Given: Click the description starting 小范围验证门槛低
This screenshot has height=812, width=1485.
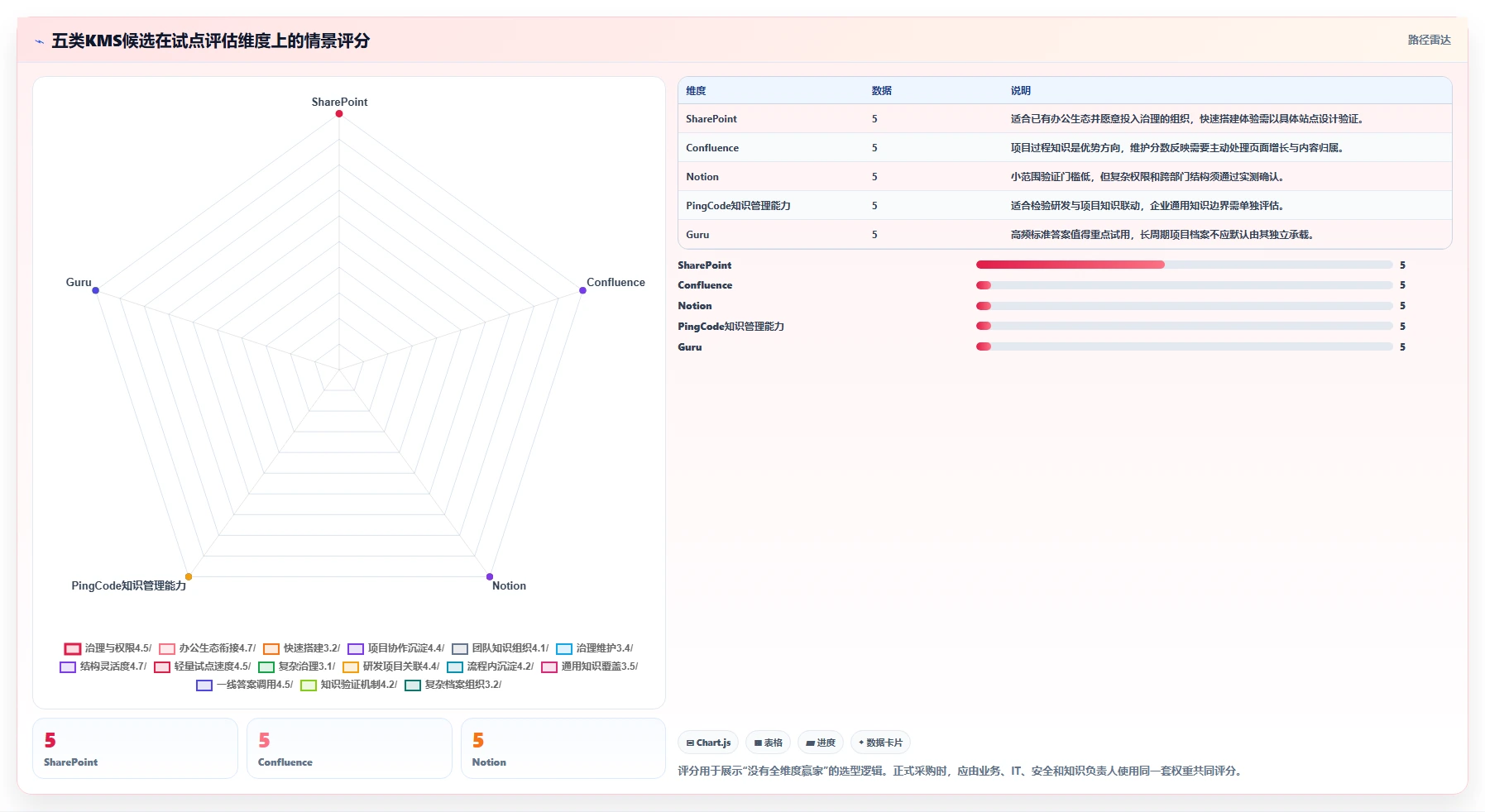Looking at the screenshot, I should click(1147, 177).
